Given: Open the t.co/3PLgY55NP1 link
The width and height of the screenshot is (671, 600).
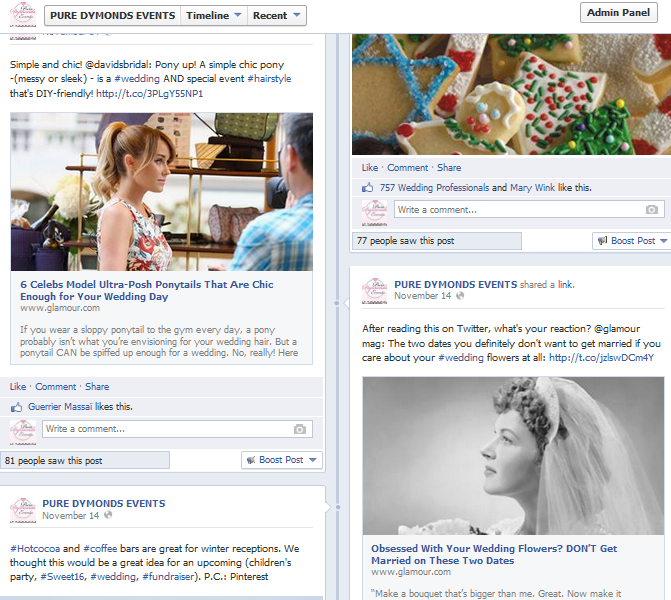Looking at the screenshot, I should (x=149, y=93).
